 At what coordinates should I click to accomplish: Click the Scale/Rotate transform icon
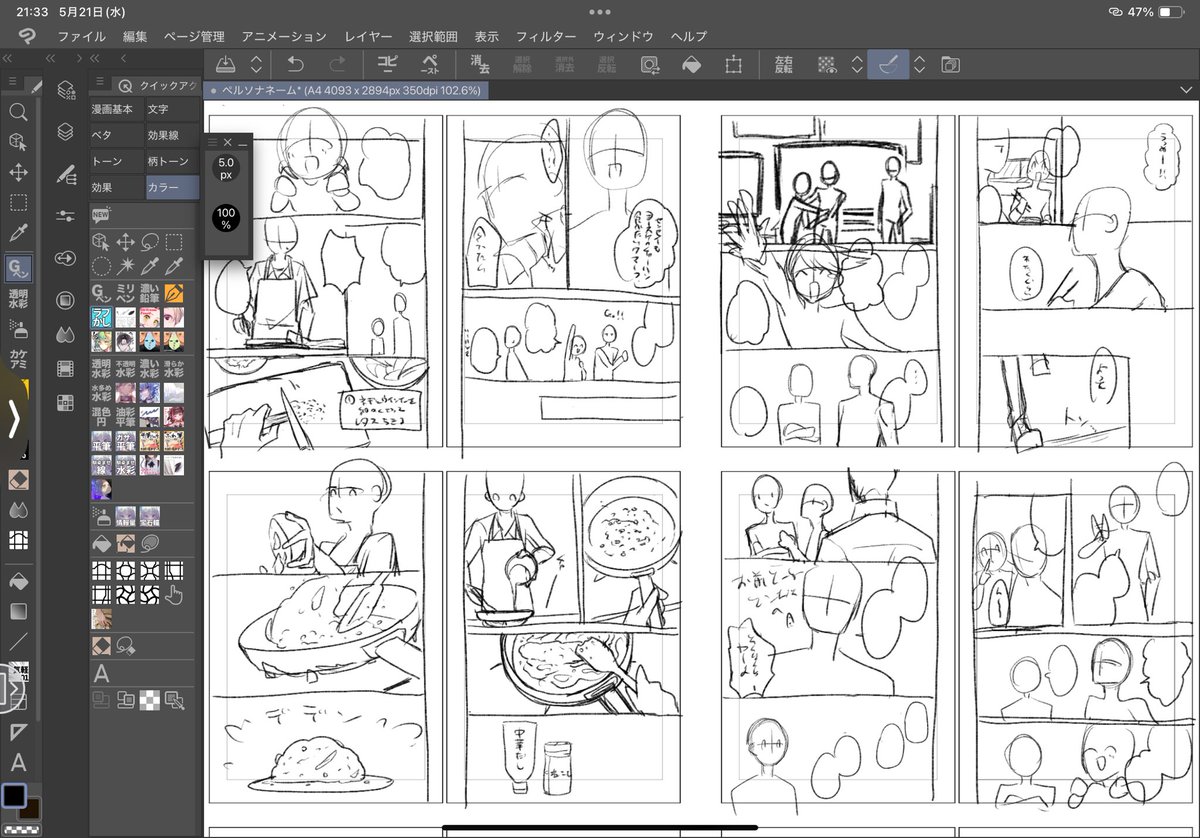point(733,64)
